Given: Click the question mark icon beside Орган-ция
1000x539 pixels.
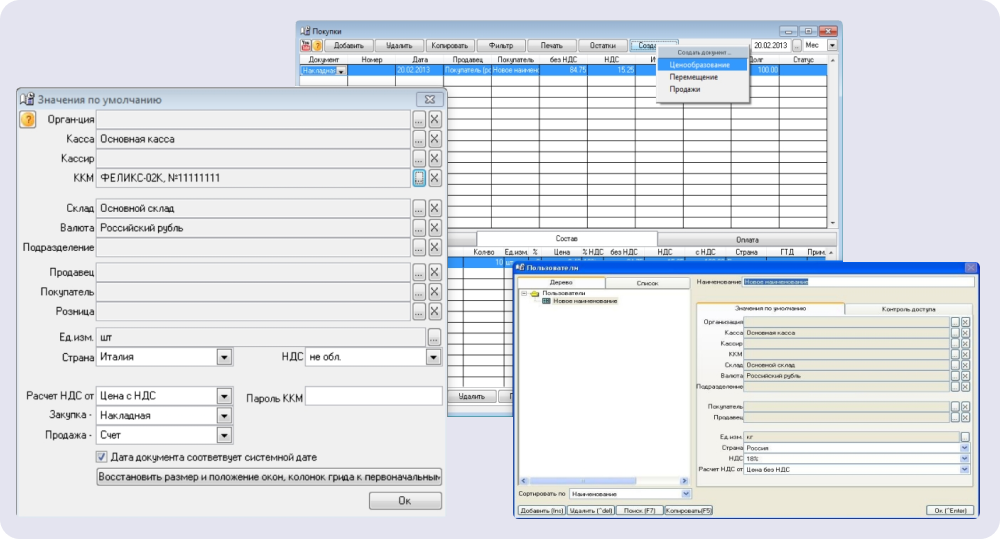Looking at the screenshot, I should tap(28, 119).
